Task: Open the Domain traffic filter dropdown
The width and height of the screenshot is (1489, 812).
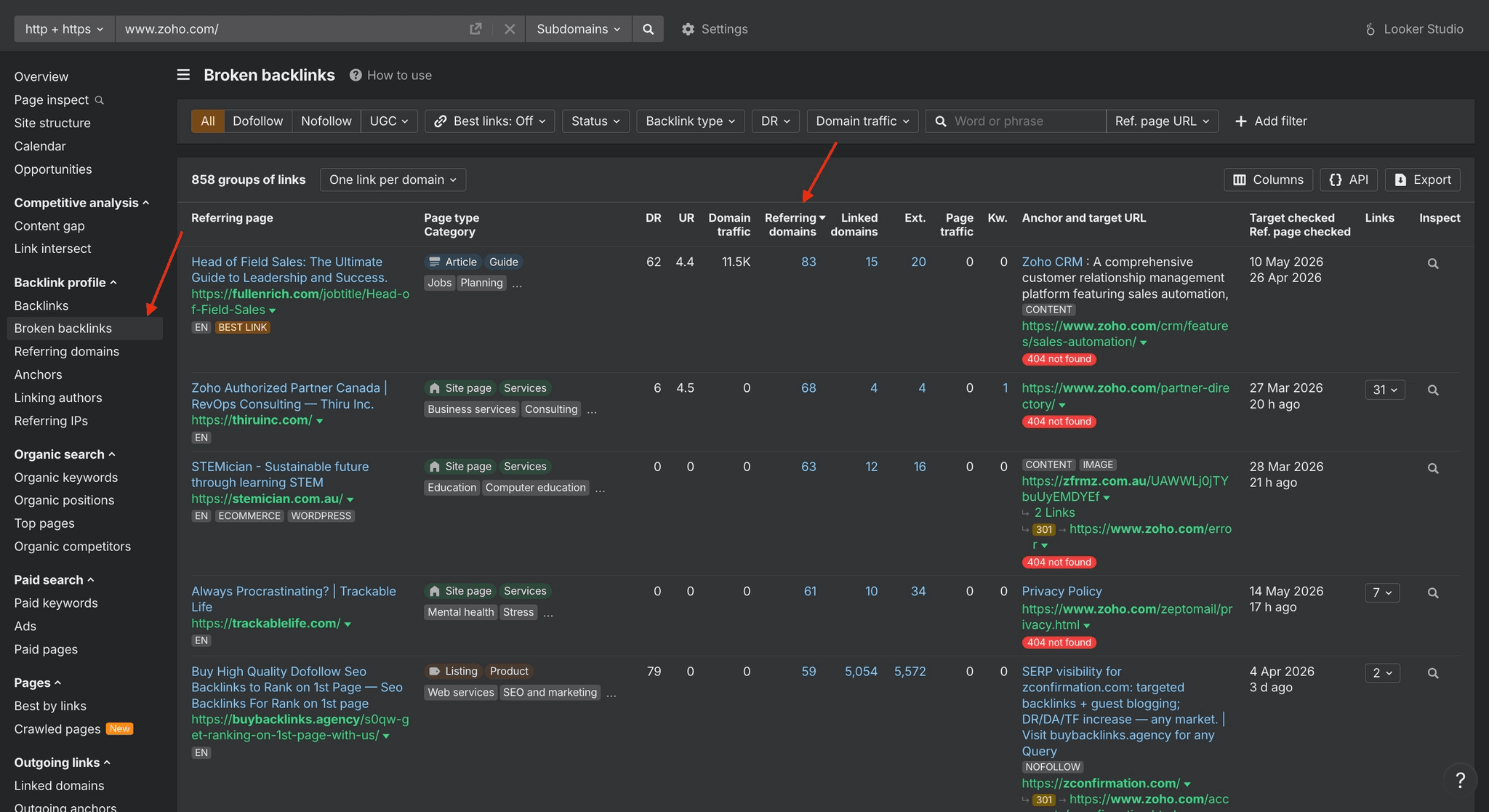Action: (863, 121)
